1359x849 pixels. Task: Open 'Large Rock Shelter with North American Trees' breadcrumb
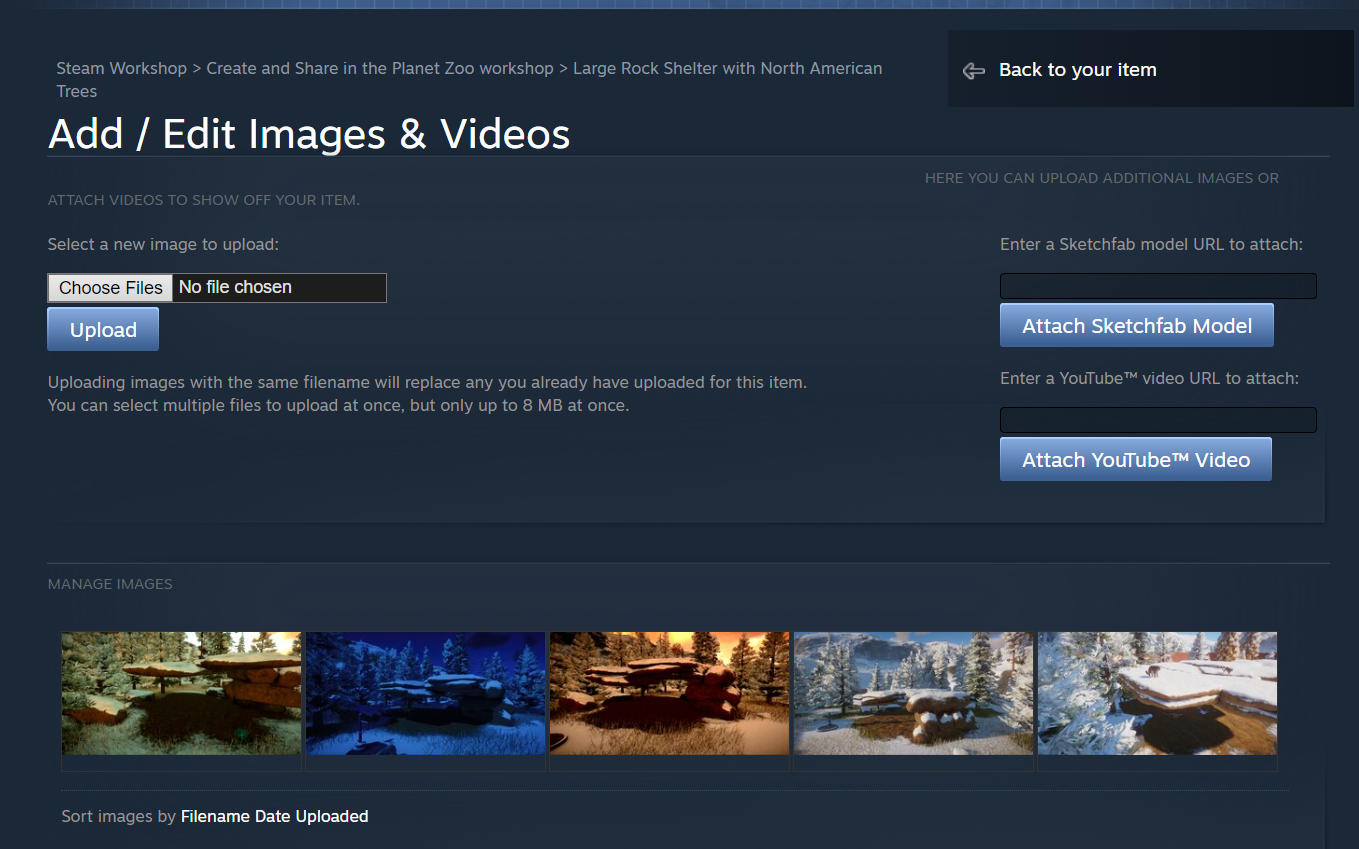point(469,79)
